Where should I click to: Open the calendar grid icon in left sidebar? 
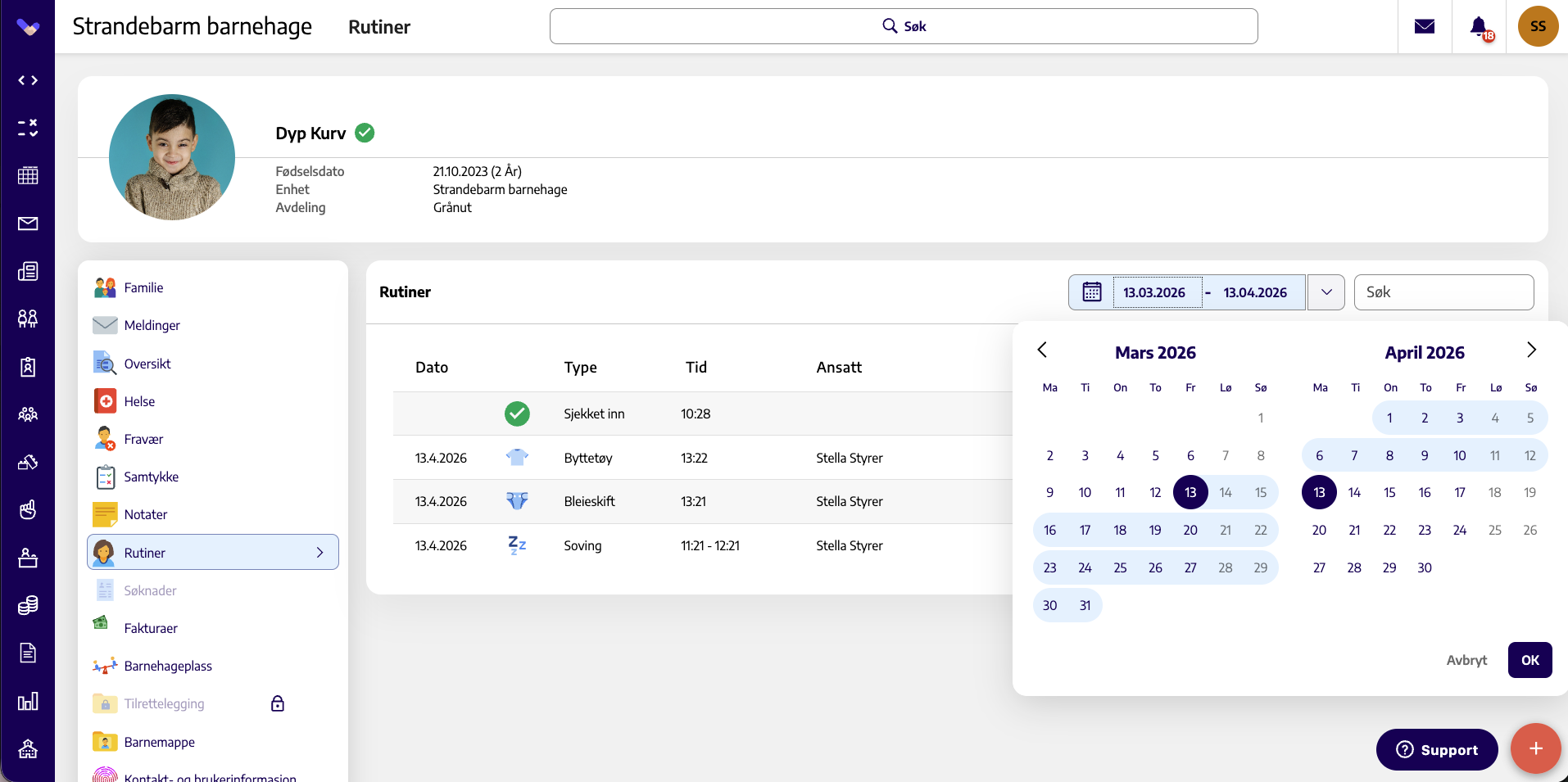pyautogui.click(x=28, y=175)
